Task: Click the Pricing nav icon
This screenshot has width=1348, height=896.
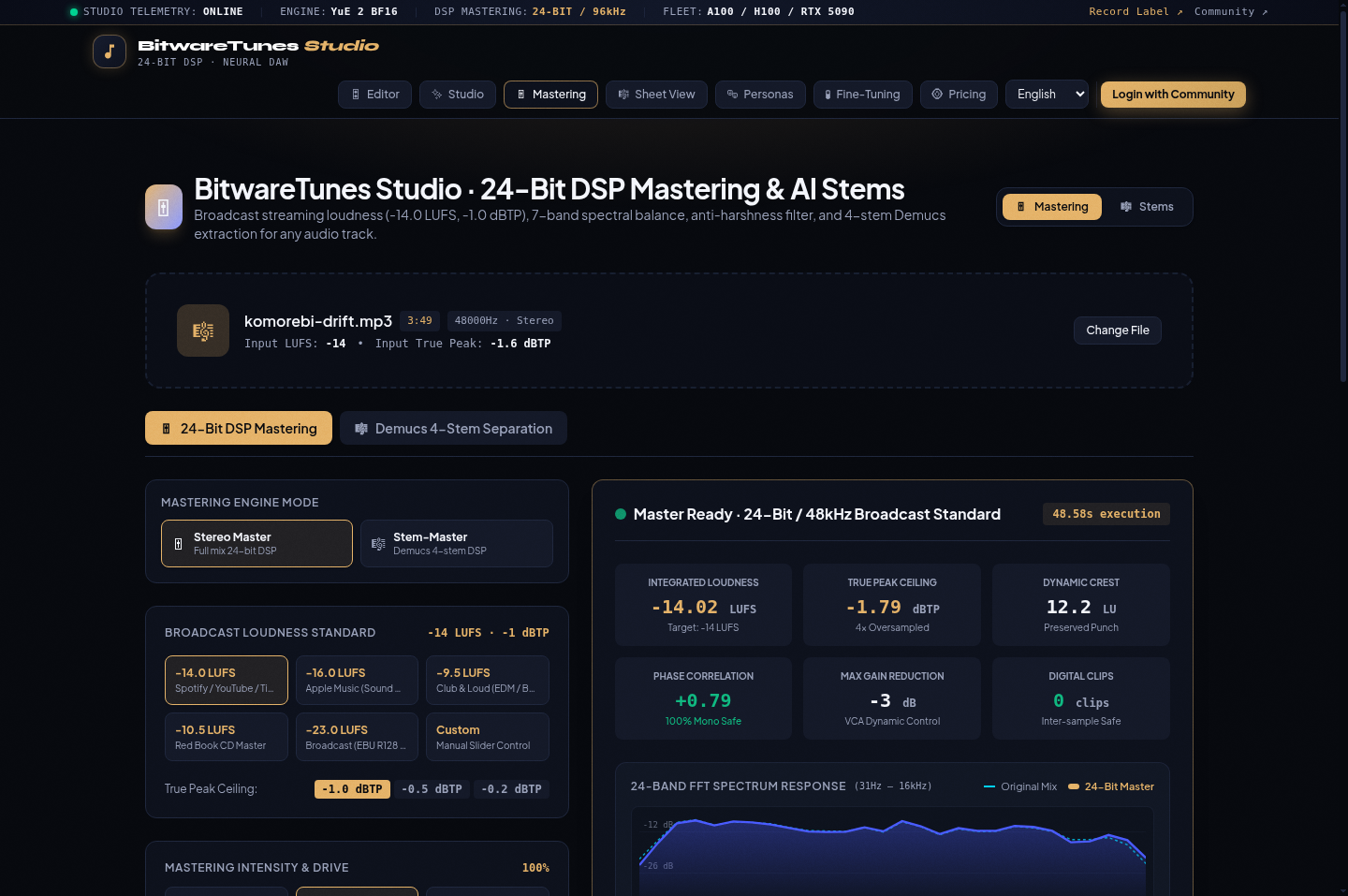Action: point(937,95)
